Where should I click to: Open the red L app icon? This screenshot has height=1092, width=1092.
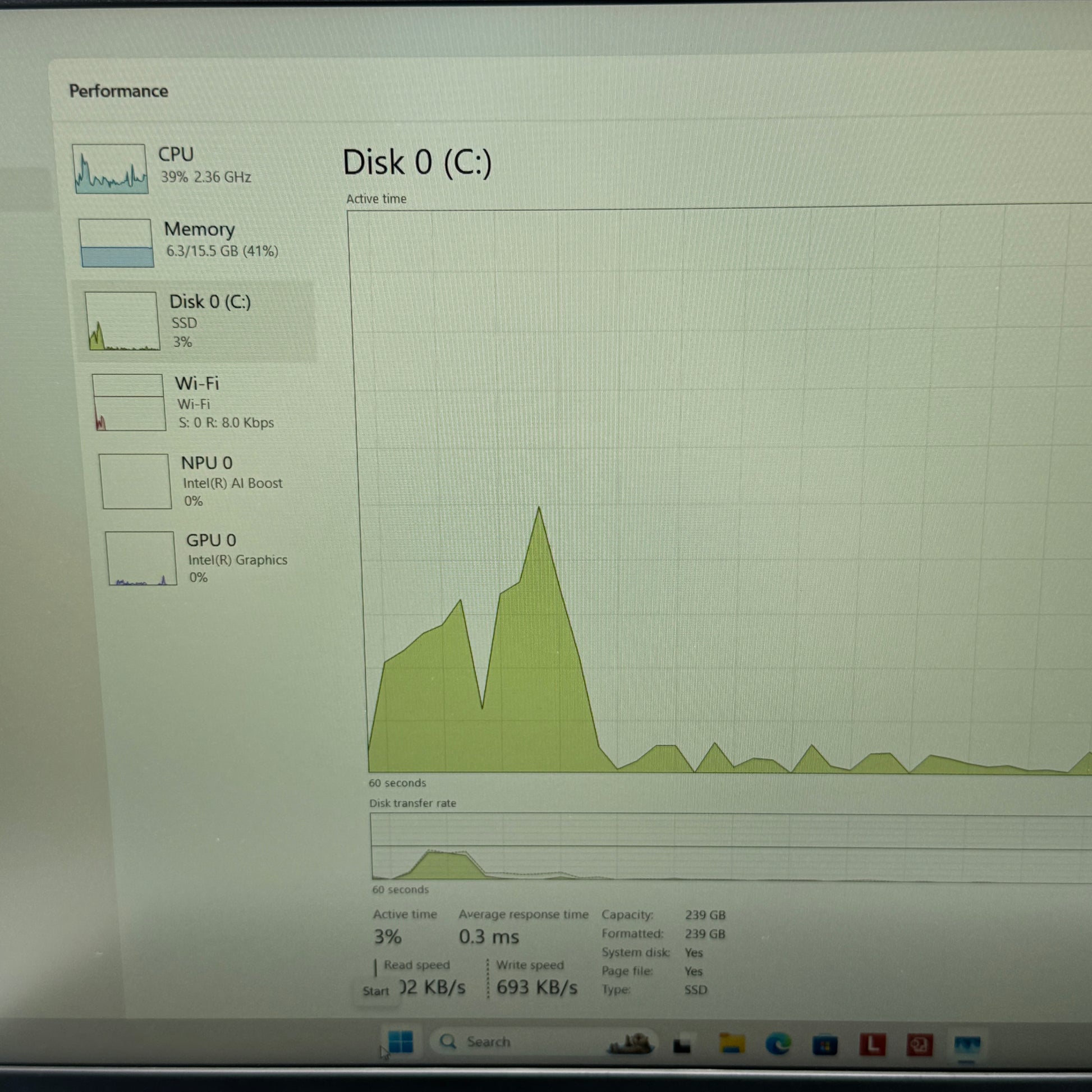click(873, 1044)
